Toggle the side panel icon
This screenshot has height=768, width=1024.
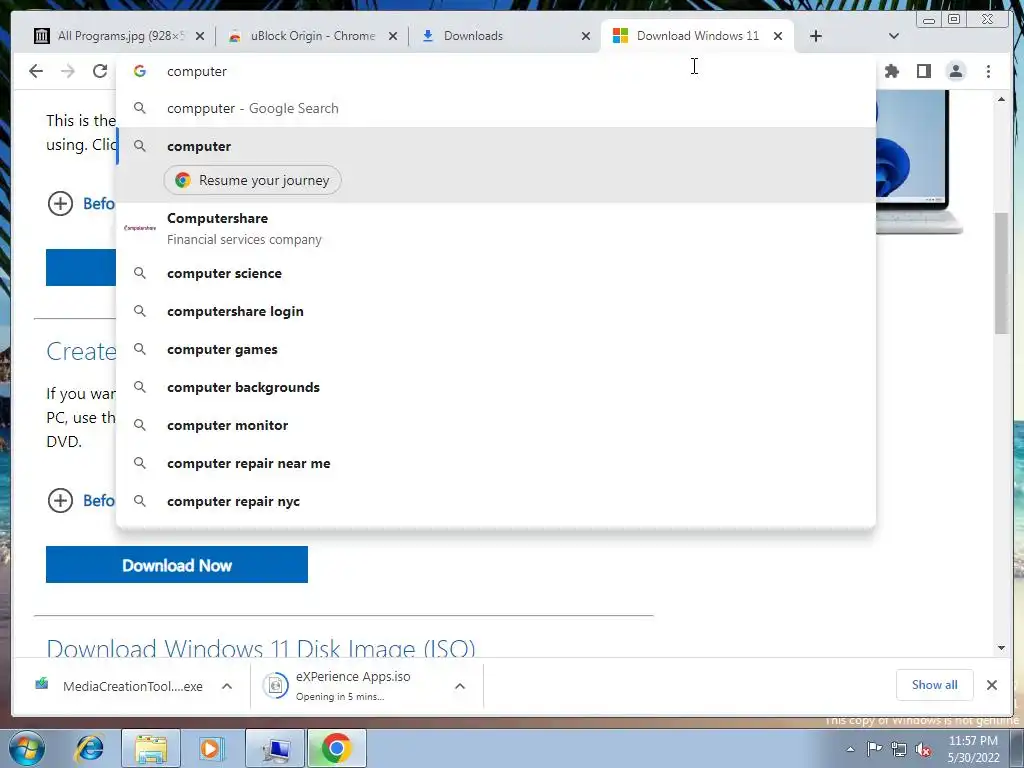tap(923, 71)
